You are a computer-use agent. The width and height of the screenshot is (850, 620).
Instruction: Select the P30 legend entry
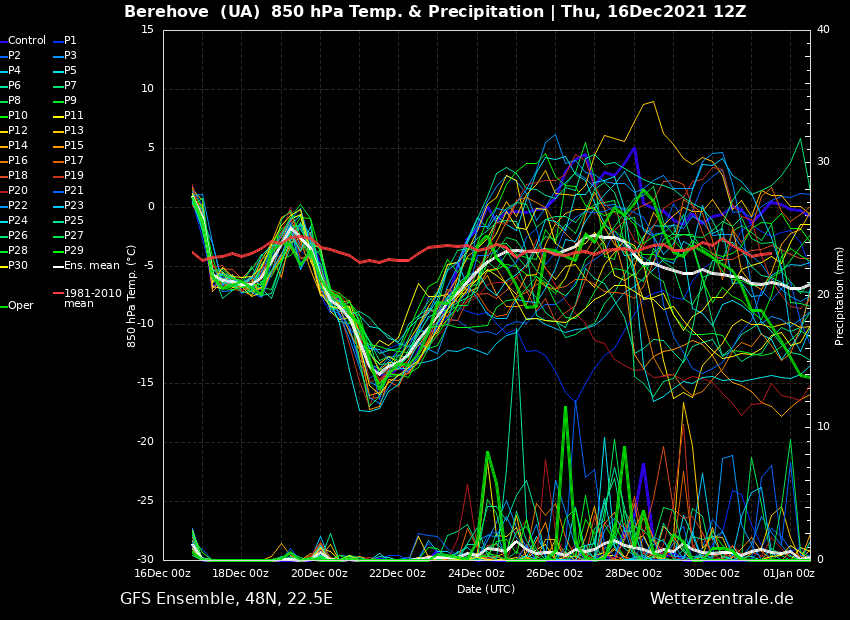point(18,266)
